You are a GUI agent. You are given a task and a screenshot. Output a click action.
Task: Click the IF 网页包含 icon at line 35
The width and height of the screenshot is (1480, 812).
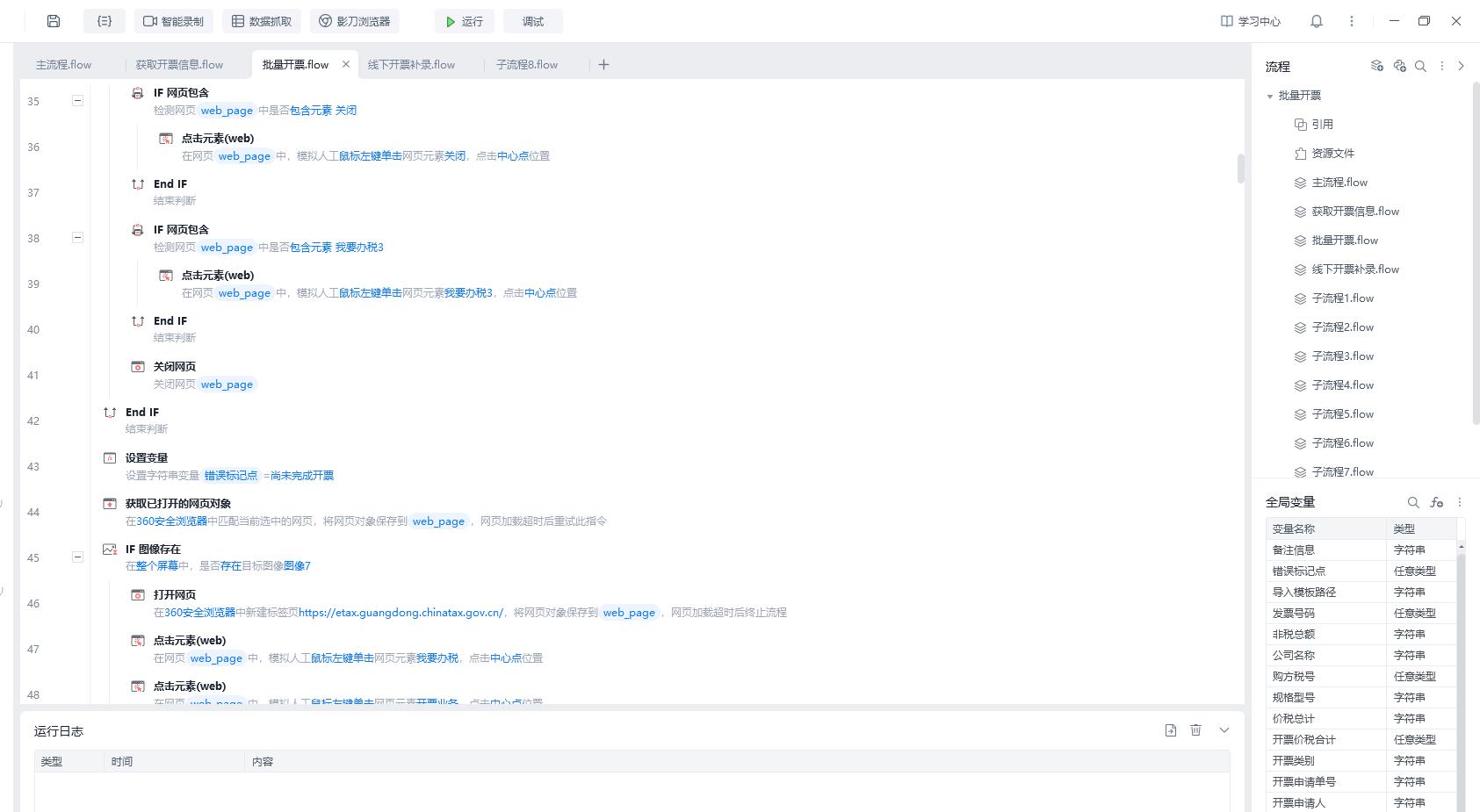(x=138, y=92)
